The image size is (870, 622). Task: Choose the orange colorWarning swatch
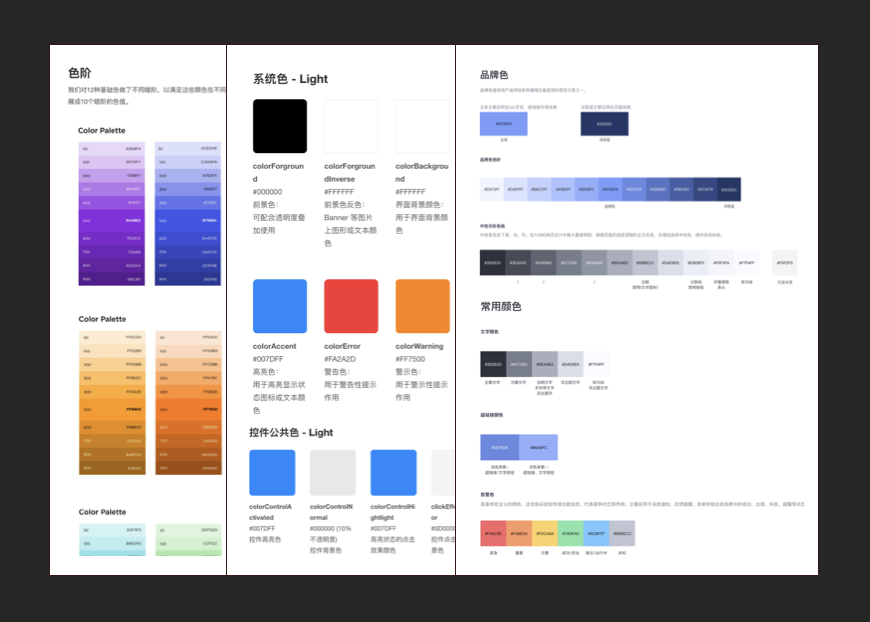[x=422, y=306]
